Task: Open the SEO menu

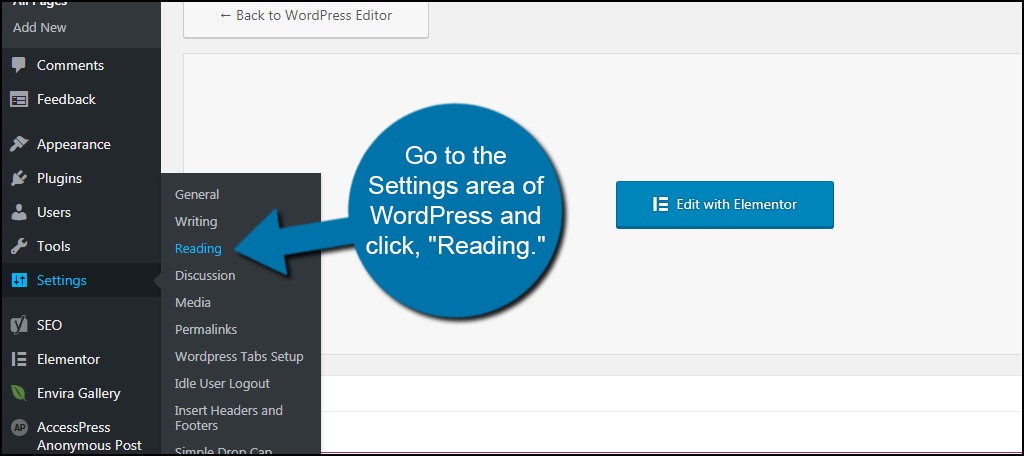Action: (80, 325)
